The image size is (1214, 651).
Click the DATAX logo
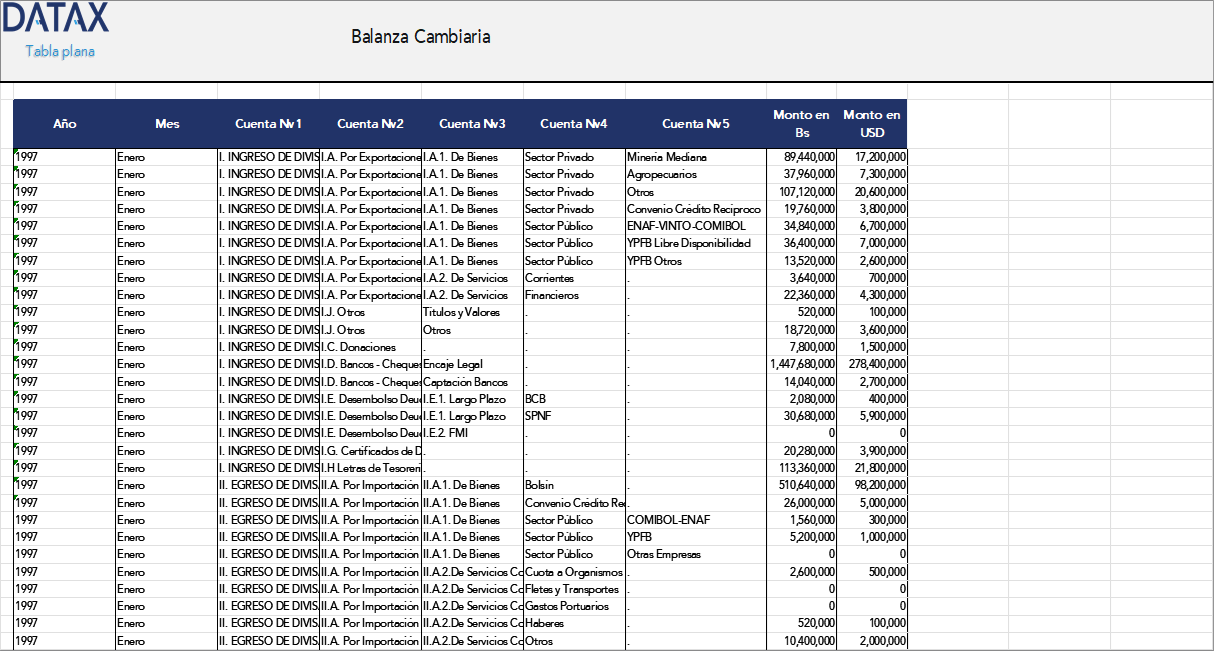pos(57,19)
